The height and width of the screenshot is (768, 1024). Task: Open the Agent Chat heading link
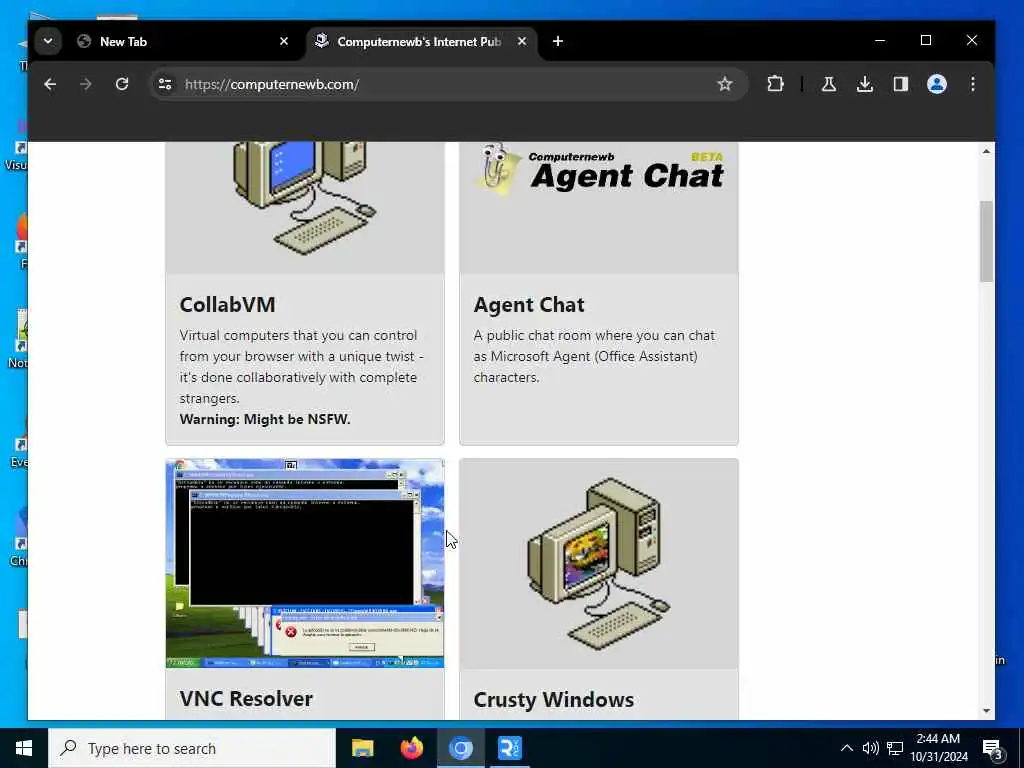(529, 305)
